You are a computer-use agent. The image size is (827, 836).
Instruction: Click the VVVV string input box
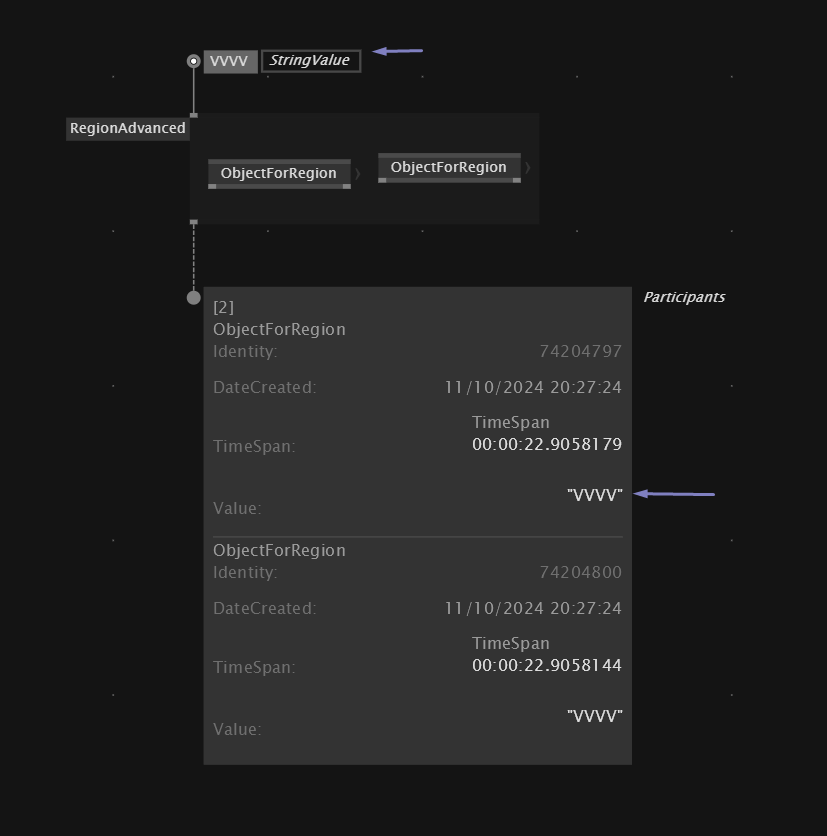coord(230,61)
